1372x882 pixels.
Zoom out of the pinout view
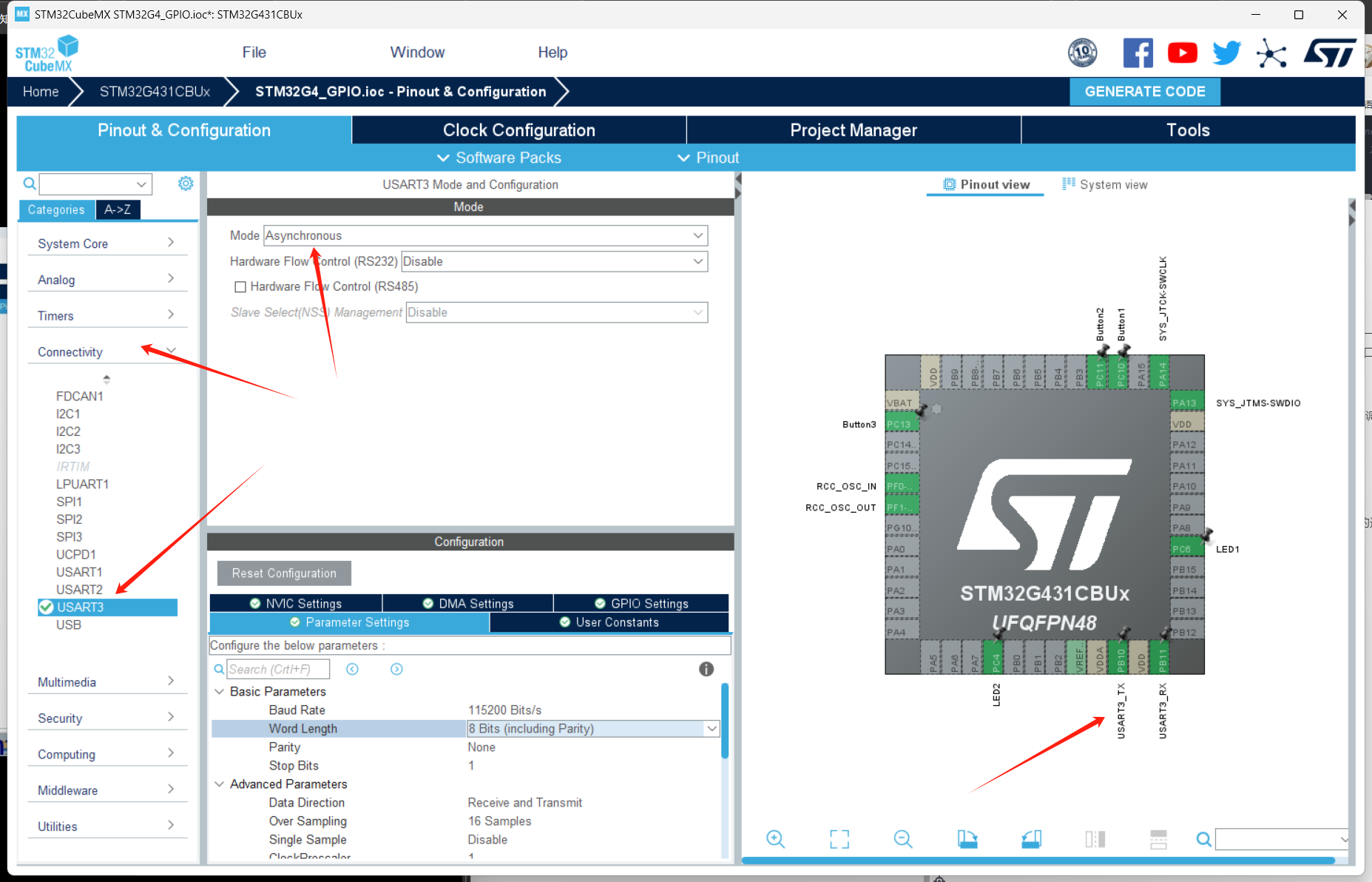click(903, 839)
